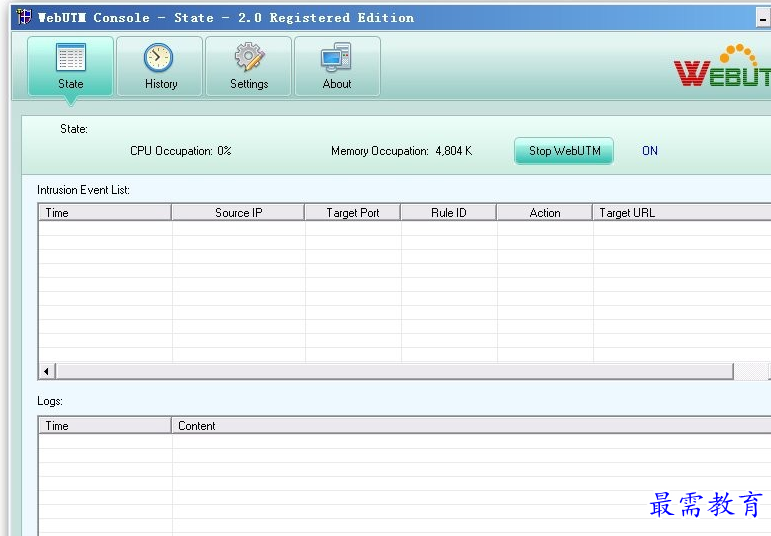Sort Logs by Content column
The image size is (771, 536).
click(x=471, y=425)
